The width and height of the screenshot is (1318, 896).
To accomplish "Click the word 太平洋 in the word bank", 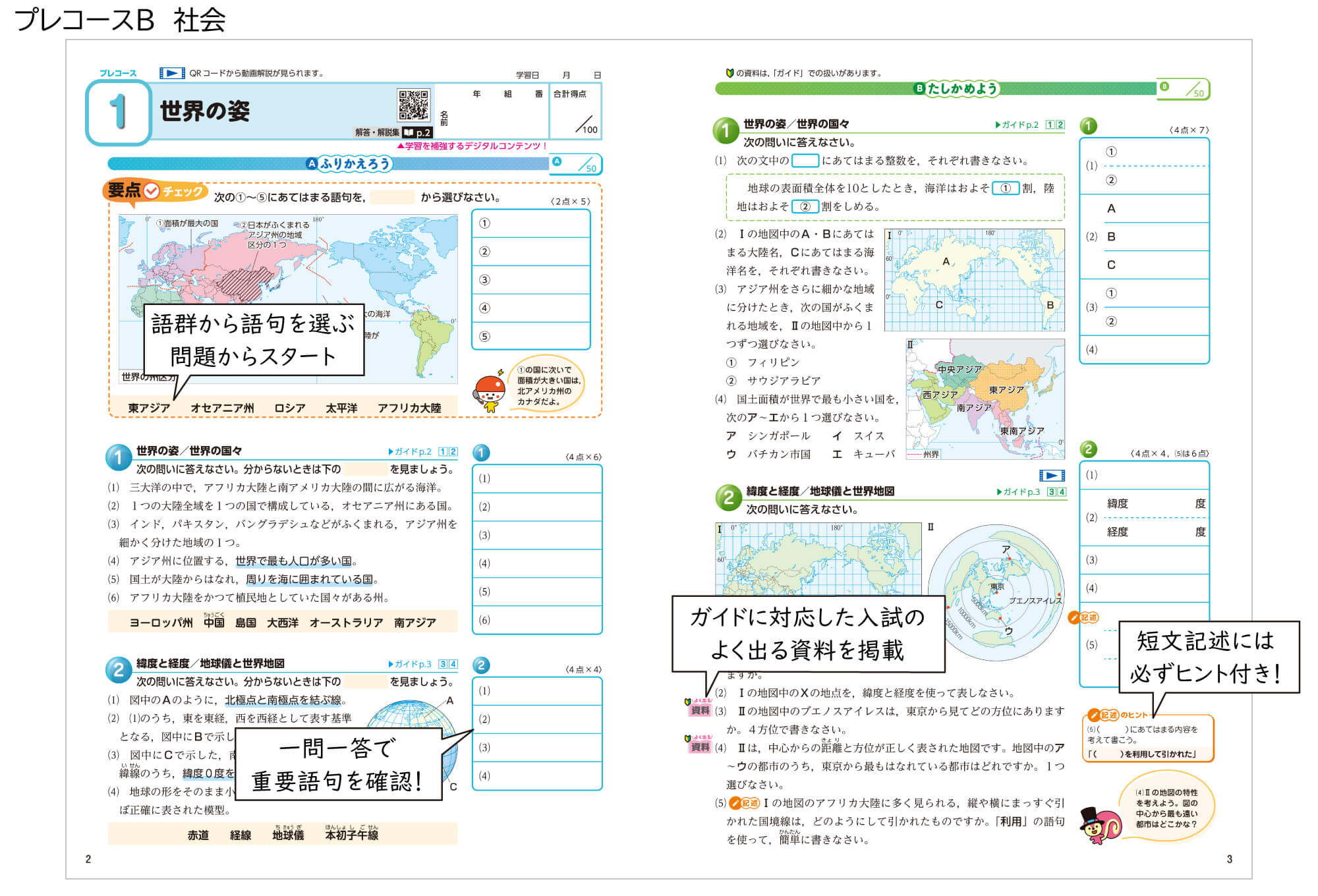I will 341,408.
